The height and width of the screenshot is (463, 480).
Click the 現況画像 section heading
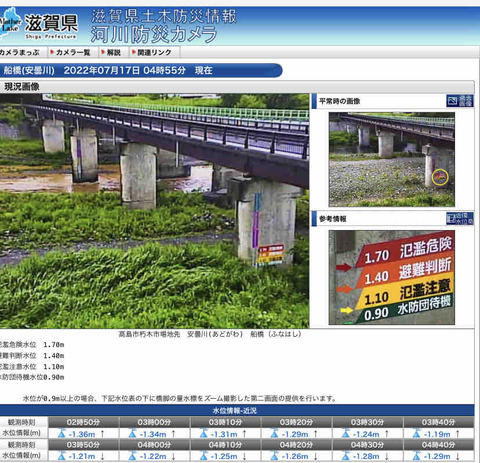click(22, 87)
